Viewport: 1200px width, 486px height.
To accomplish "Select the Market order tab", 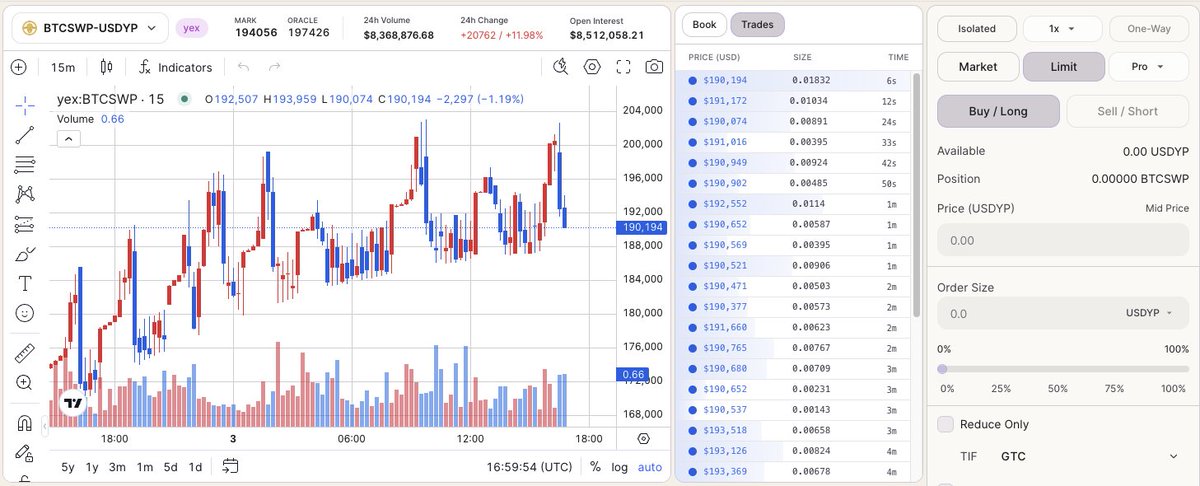I will 977,67.
